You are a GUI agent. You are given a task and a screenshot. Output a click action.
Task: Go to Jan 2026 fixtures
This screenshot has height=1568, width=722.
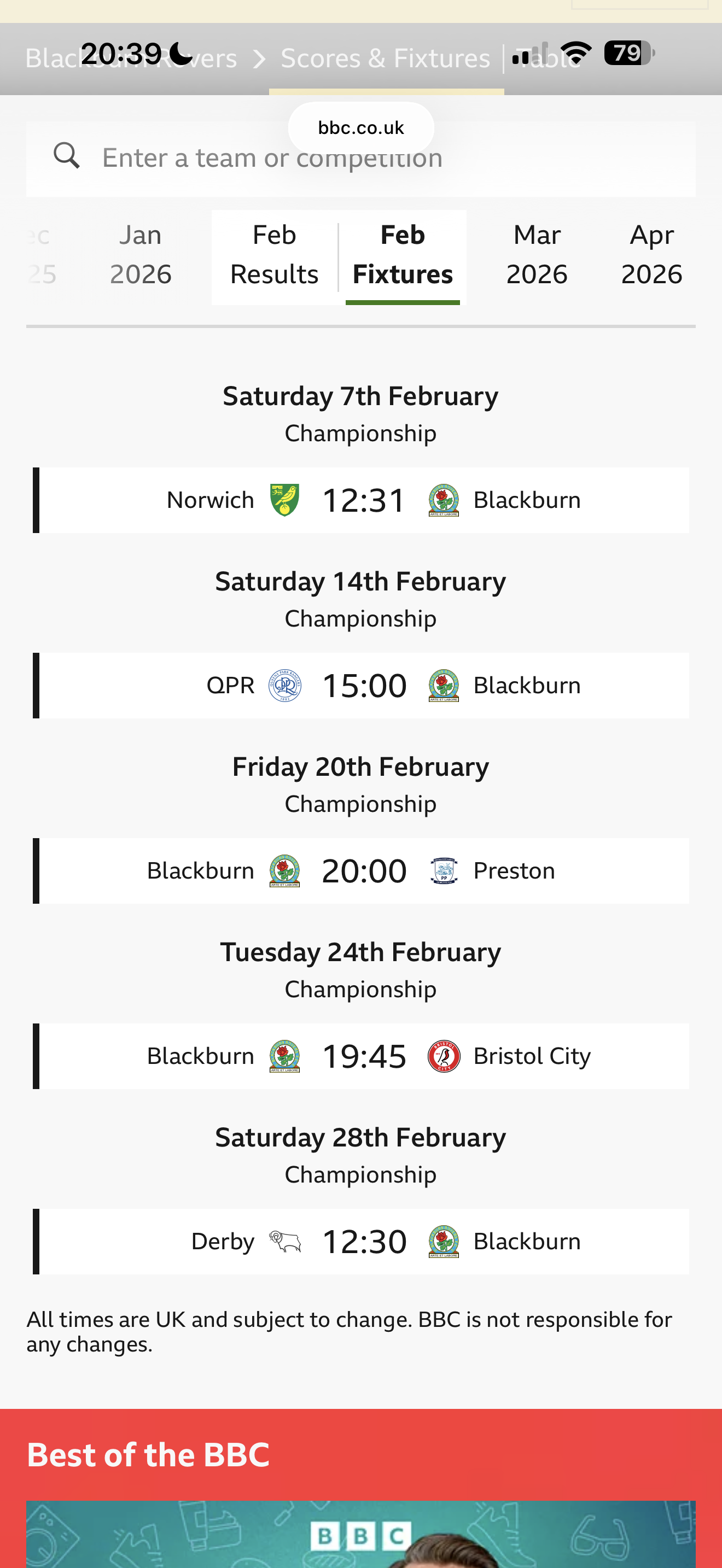click(x=141, y=255)
